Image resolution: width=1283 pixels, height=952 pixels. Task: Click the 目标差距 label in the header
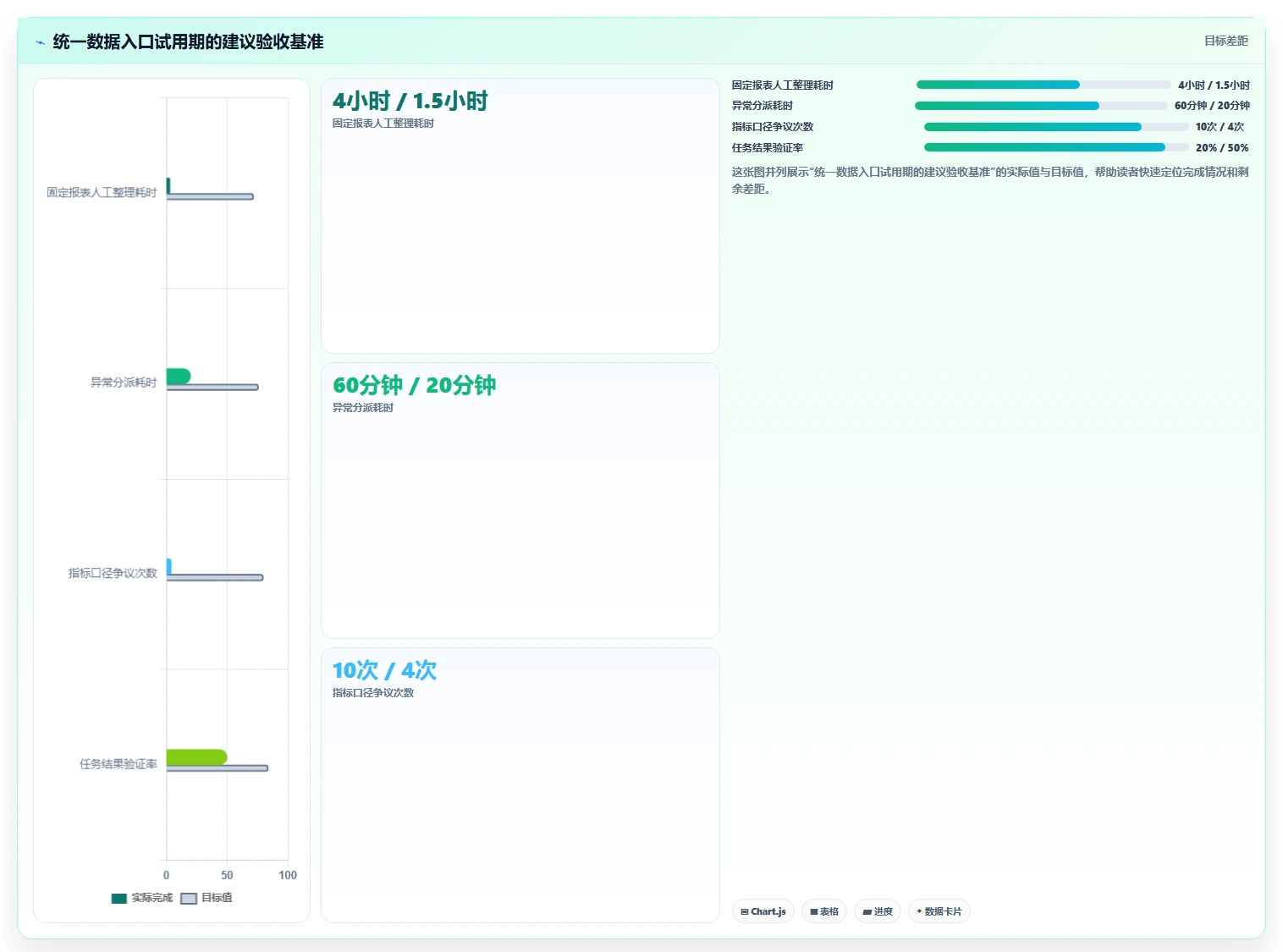[x=1226, y=41]
